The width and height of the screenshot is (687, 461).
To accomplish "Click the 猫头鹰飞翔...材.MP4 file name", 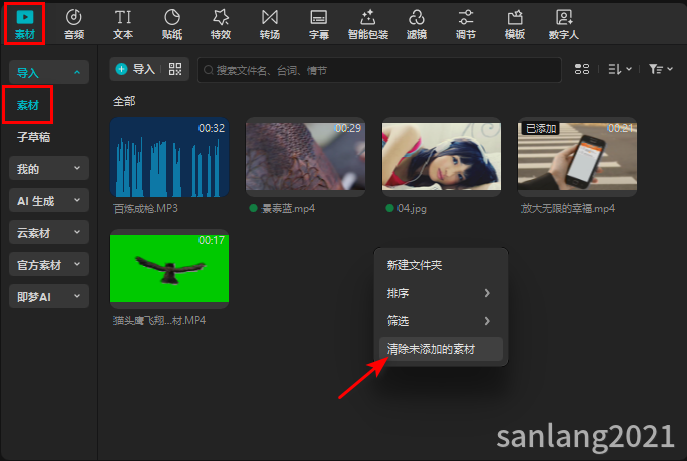I will (159, 320).
